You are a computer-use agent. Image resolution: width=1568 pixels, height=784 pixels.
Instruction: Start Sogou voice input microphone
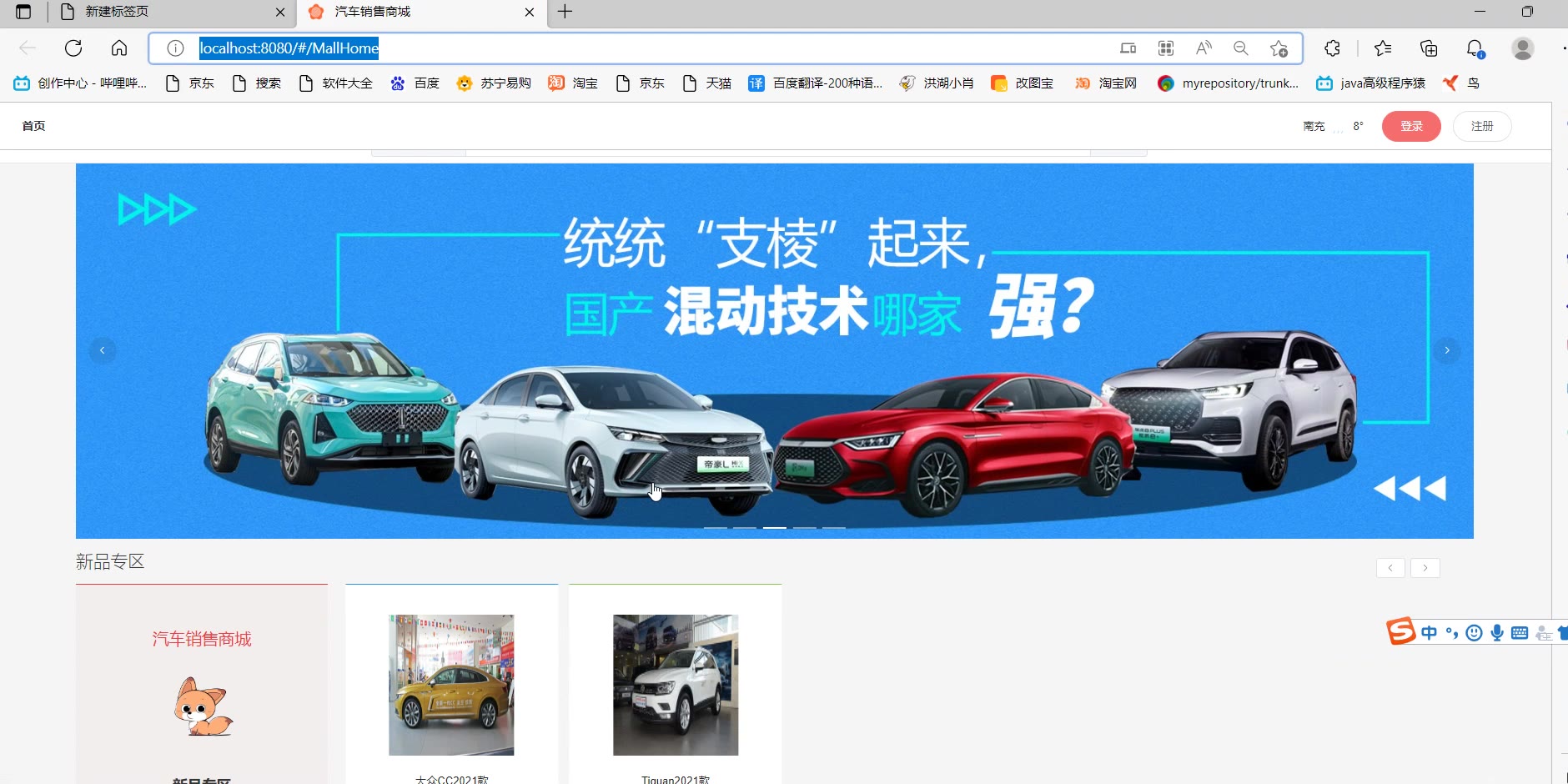(1497, 633)
